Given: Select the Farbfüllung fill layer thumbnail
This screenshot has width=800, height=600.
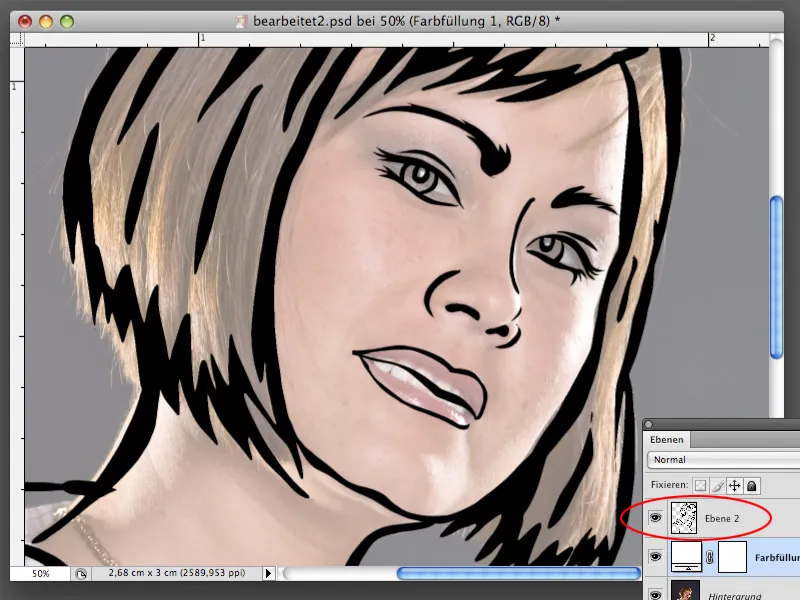Looking at the screenshot, I should (x=686, y=557).
